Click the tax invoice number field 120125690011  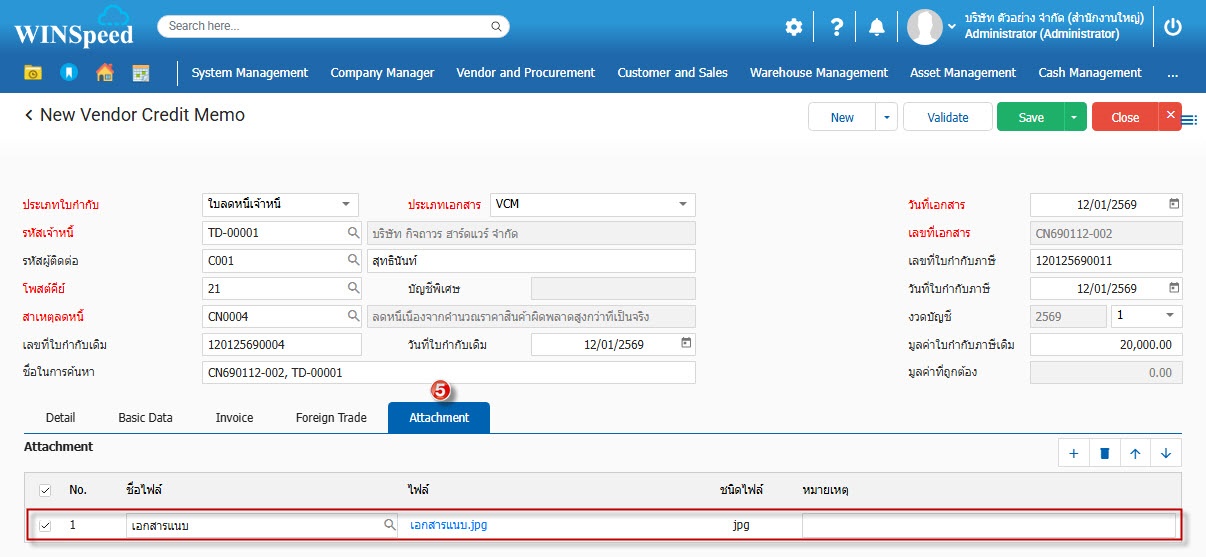[x=1105, y=261]
